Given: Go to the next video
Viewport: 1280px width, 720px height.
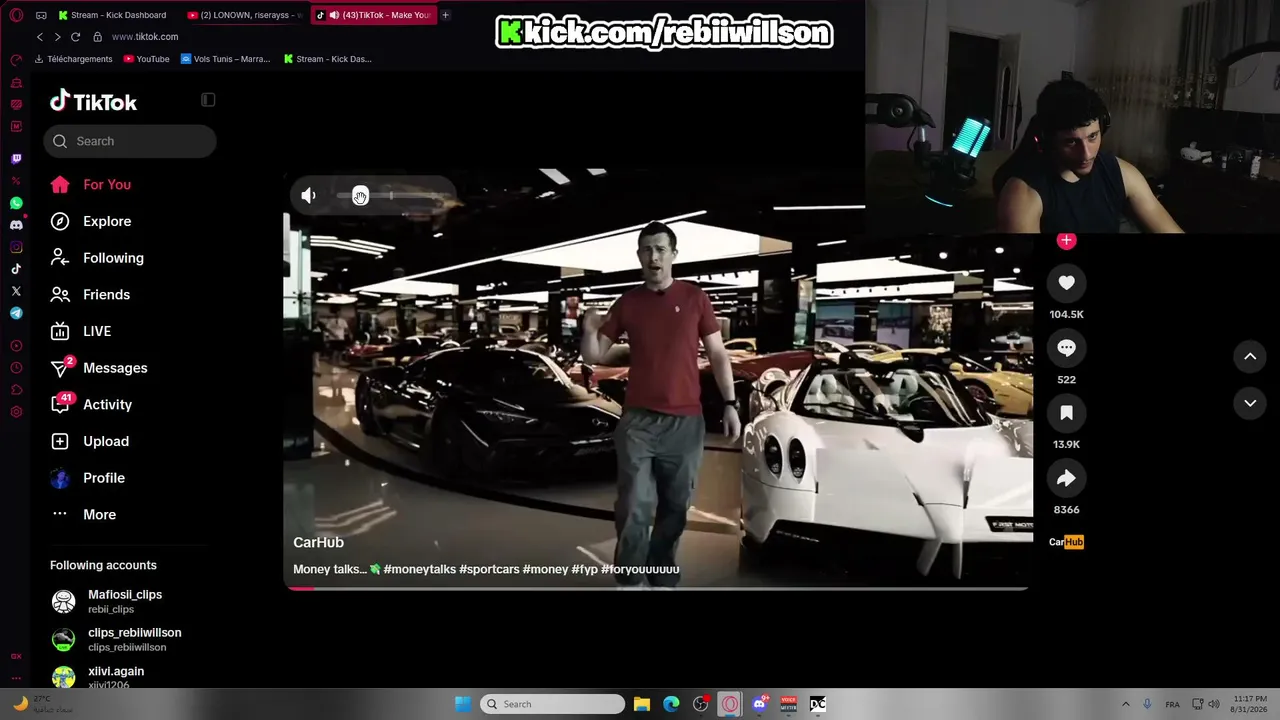Looking at the screenshot, I should click(x=1250, y=403).
